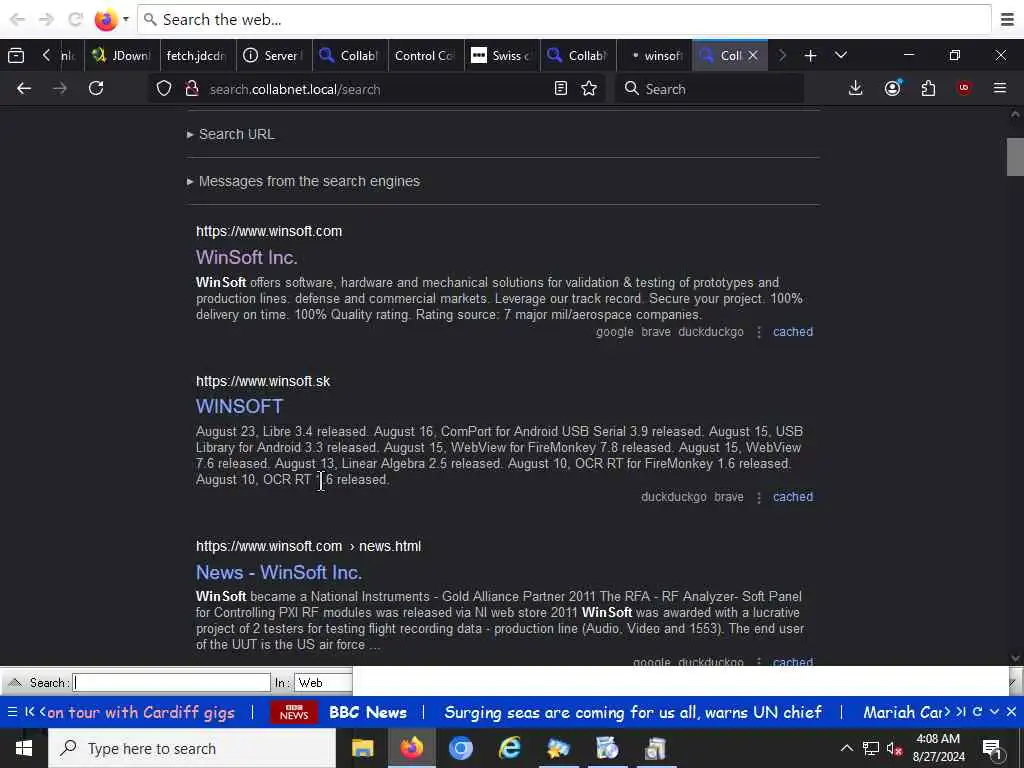The image size is (1024, 768).
Task: Close the active Coll tab
Action: pos(753,56)
